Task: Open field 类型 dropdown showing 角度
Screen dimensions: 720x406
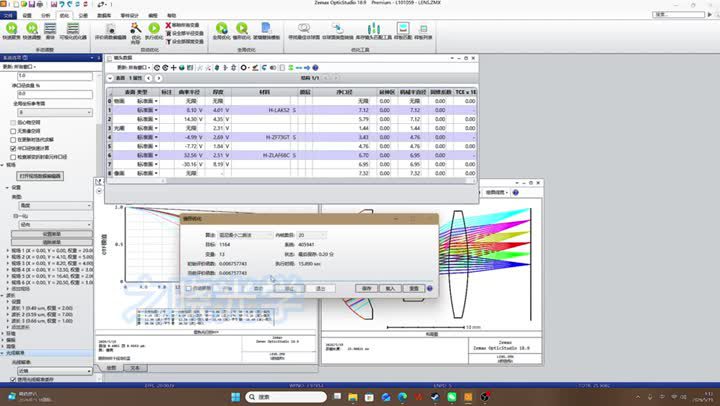Action: coord(55,205)
